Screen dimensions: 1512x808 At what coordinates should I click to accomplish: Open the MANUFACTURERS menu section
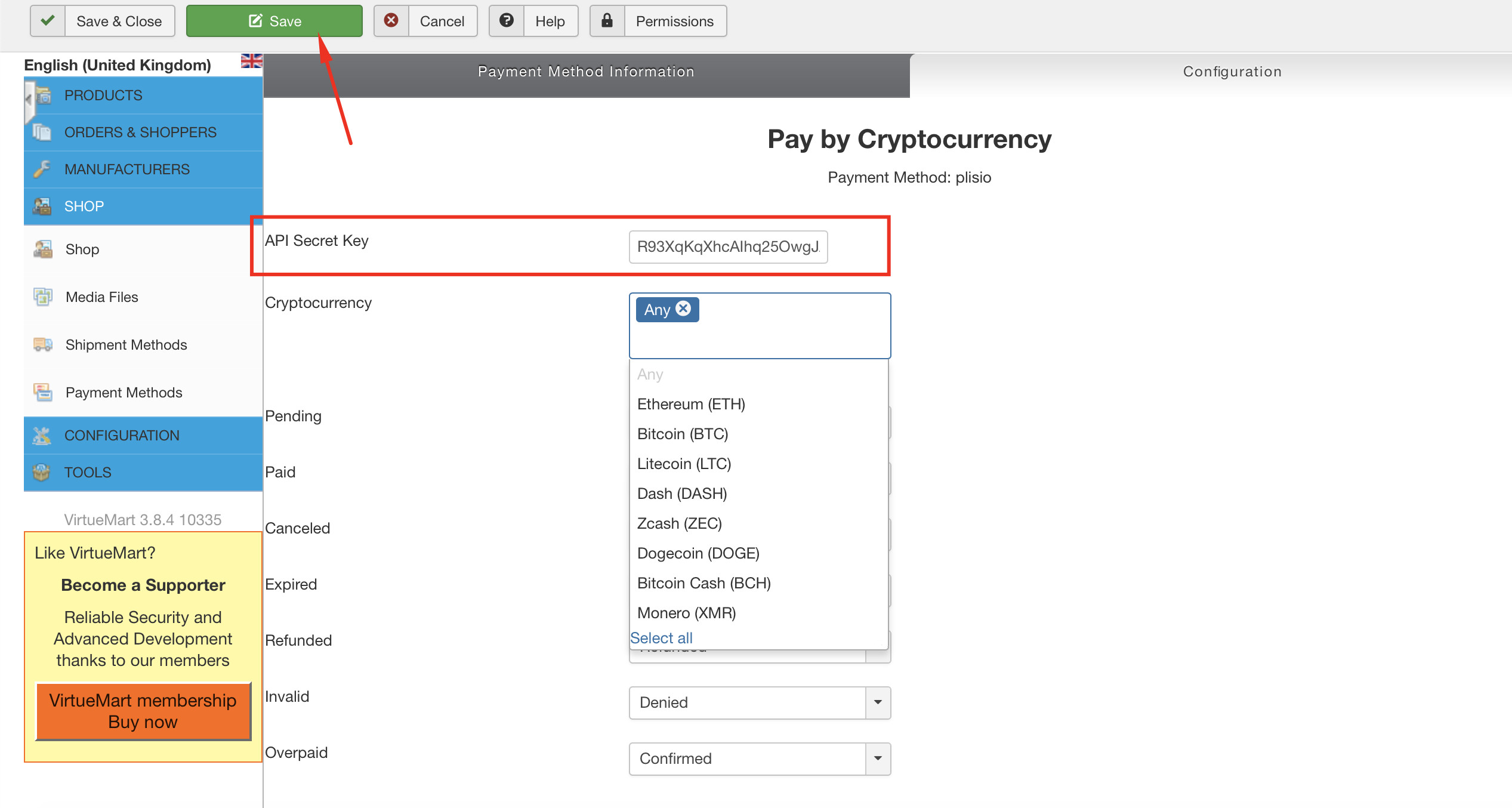[143, 169]
